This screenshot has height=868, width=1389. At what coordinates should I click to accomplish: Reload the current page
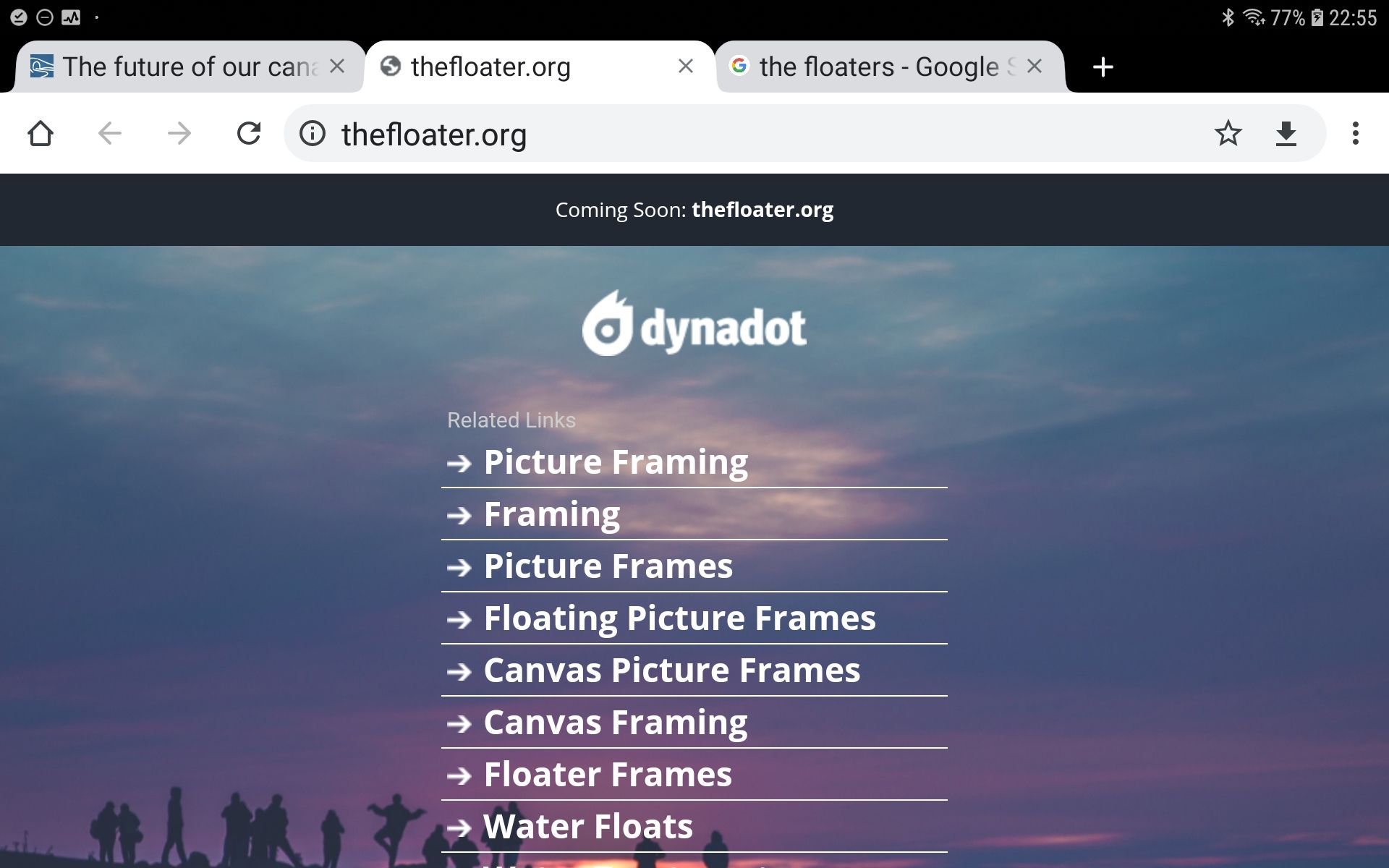[x=249, y=133]
